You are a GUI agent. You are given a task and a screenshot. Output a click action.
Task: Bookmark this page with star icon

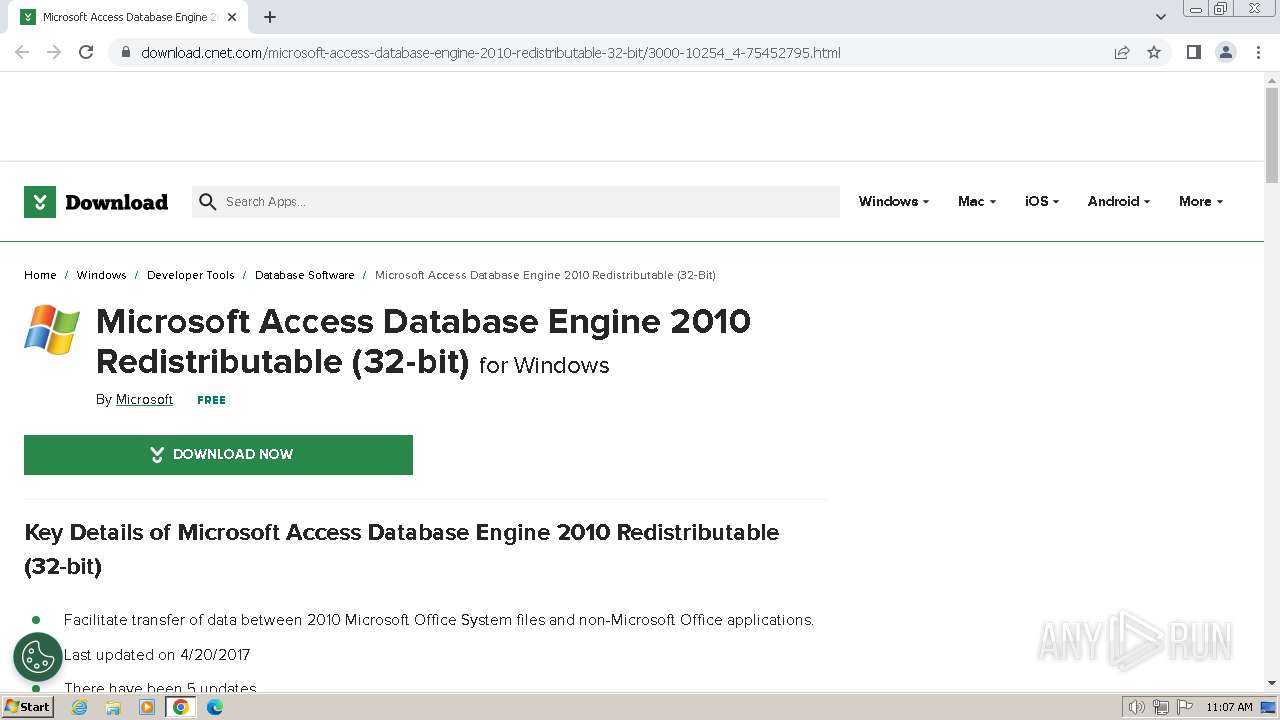[1154, 52]
